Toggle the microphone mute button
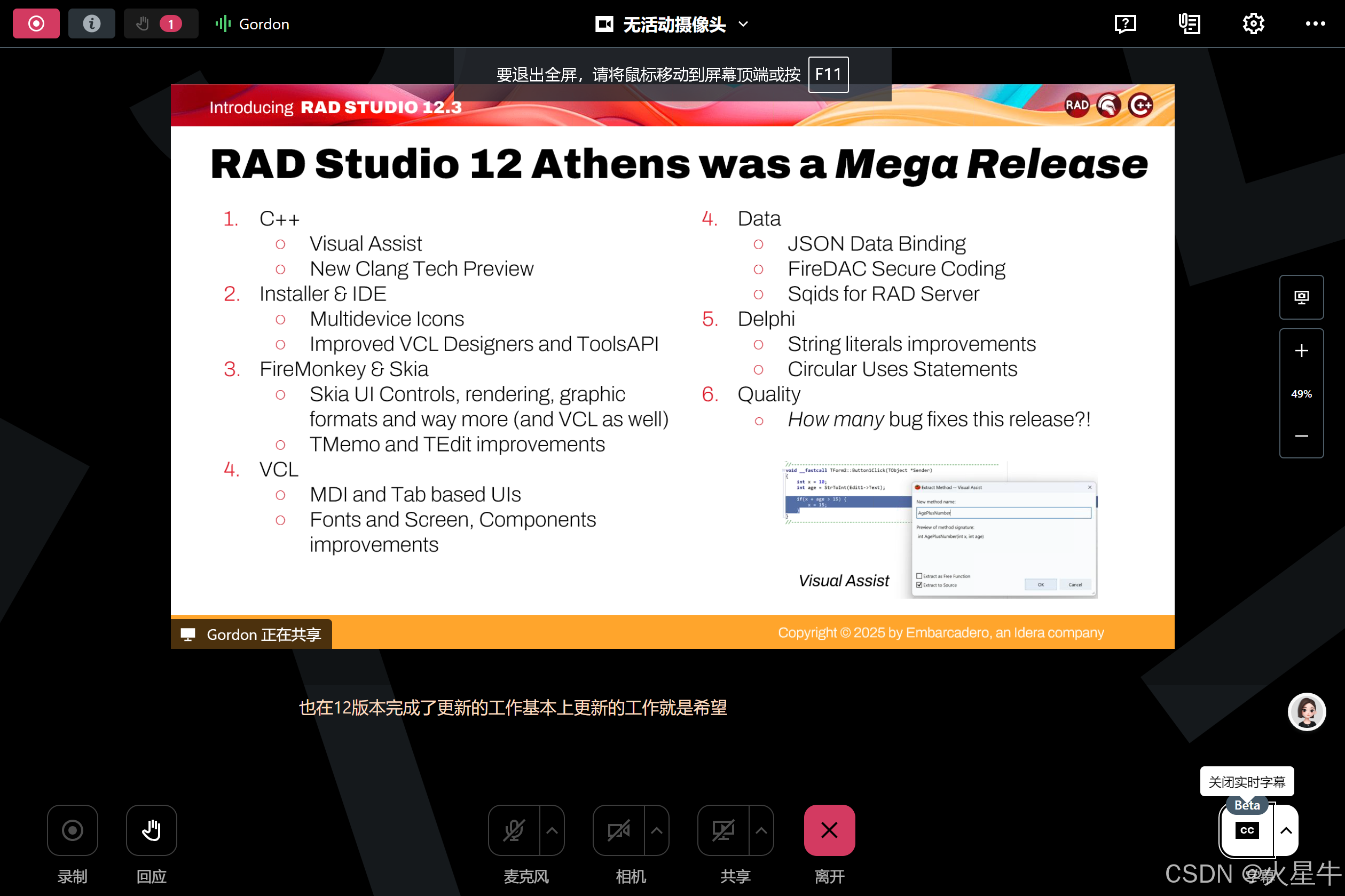This screenshot has width=1345, height=896. [514, 830]
